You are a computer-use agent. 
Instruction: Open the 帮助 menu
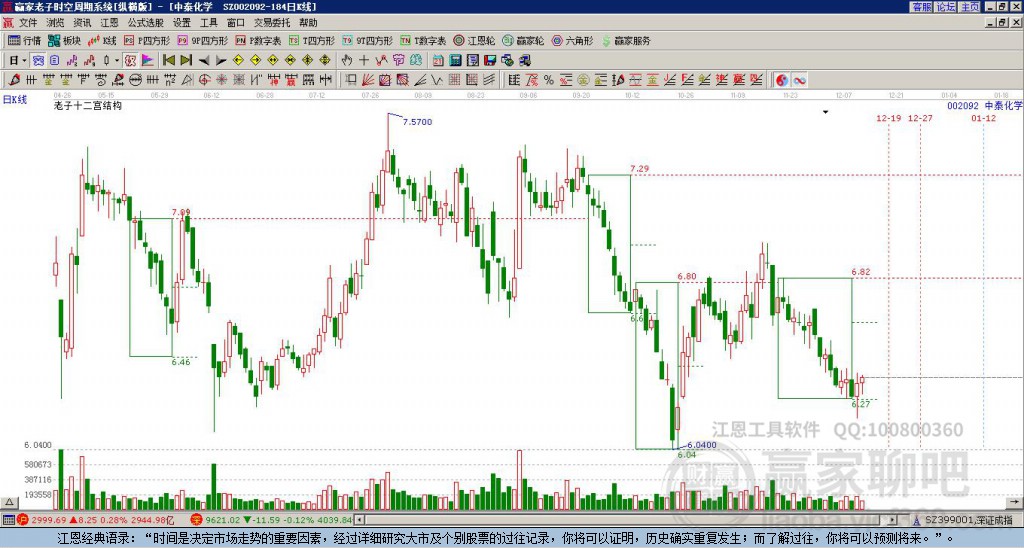pos(308,23)
